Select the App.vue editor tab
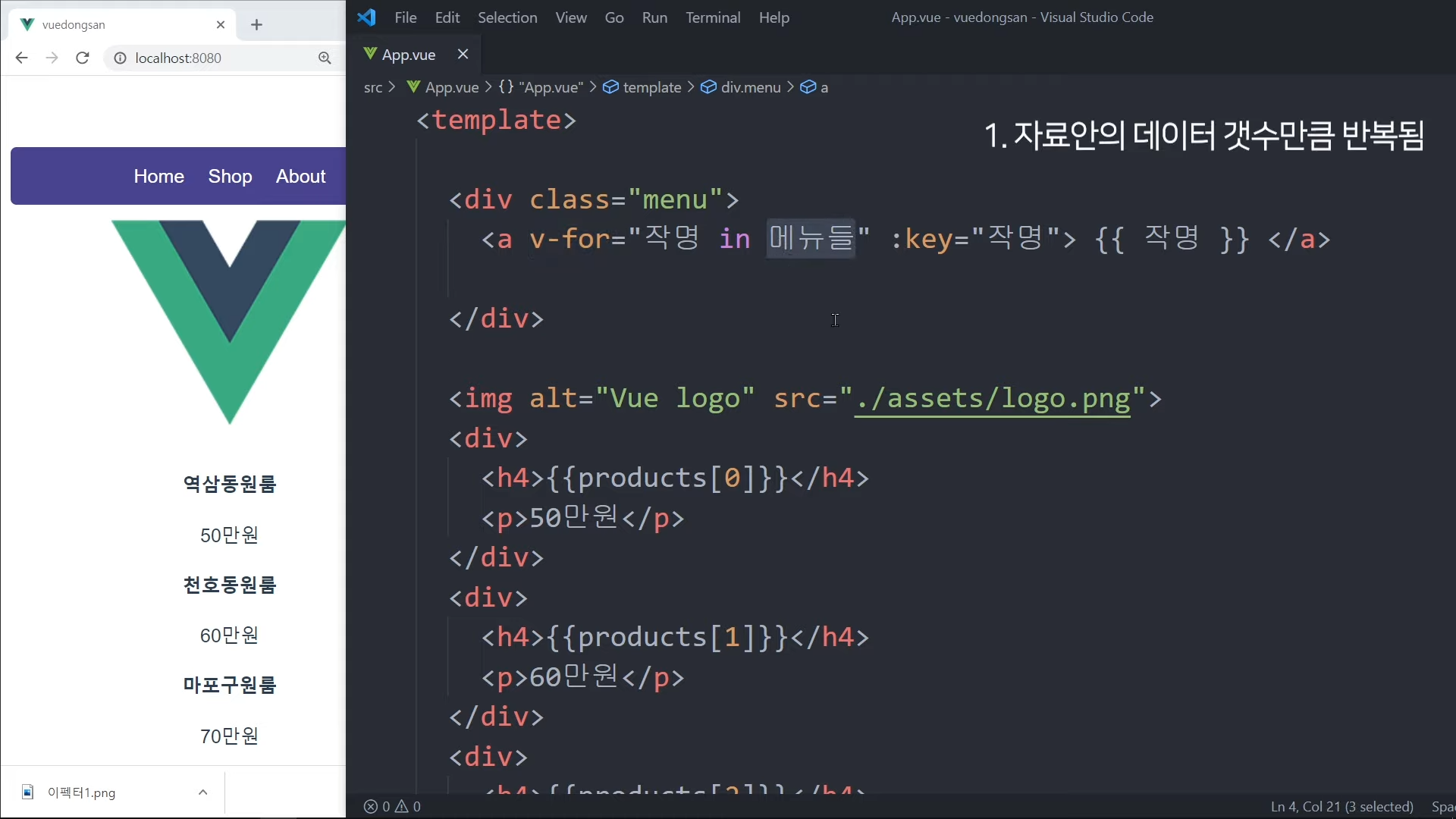1456x819 pixels. pos(408,55)
